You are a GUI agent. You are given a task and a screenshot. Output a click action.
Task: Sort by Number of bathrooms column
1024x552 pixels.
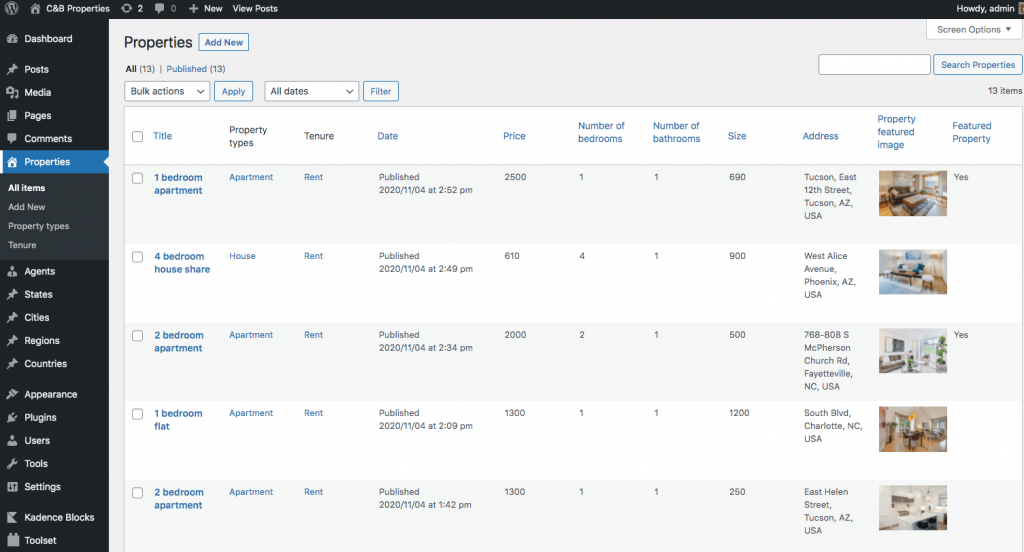pyautogui.click(x=677, y=132)
